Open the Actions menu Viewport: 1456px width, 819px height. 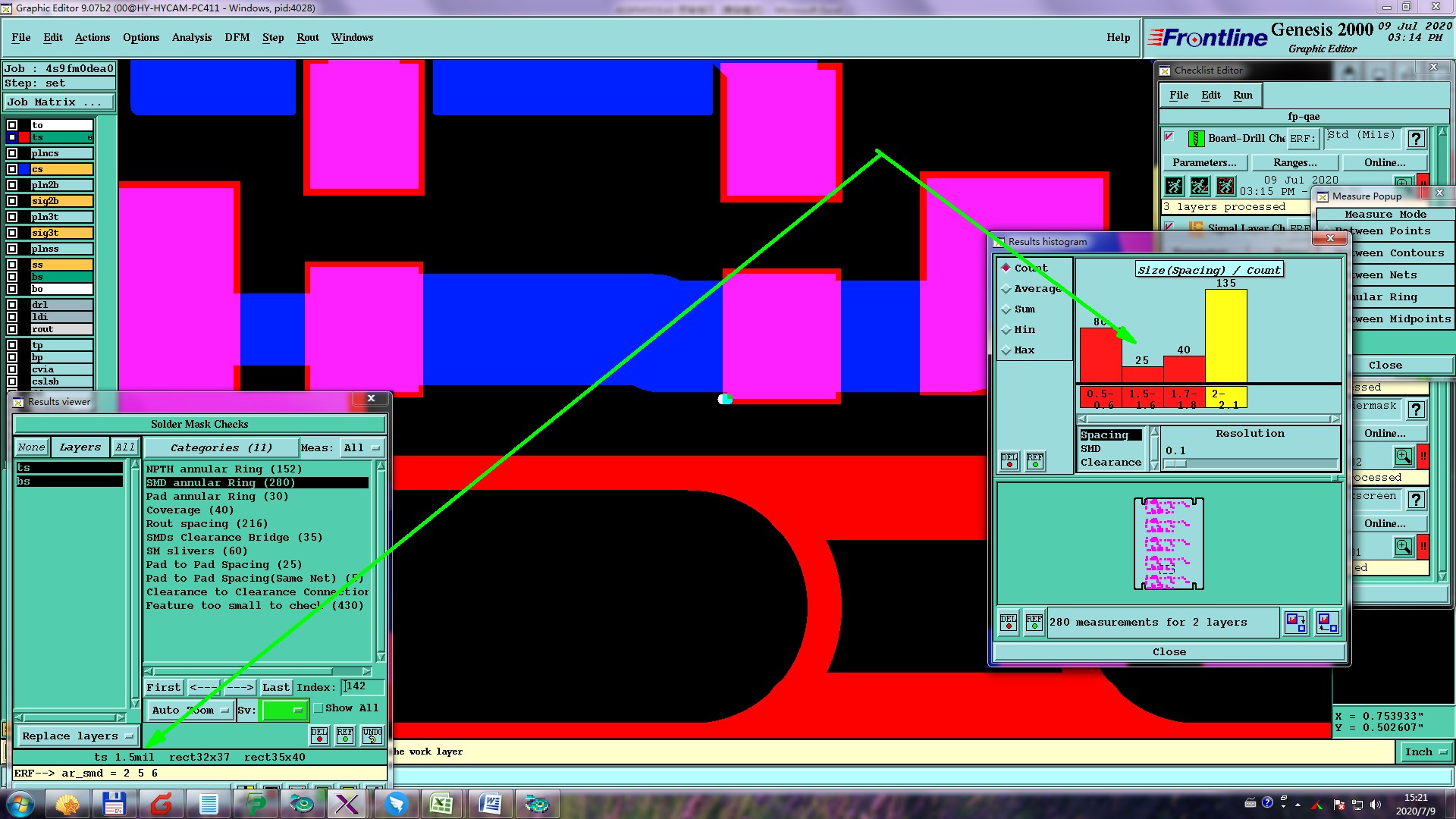click(93, 37)
